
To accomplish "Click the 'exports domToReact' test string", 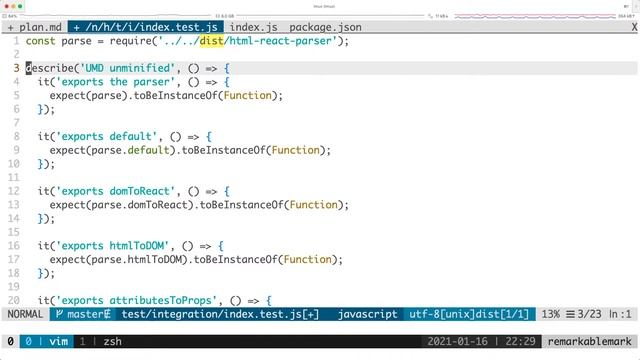I will 116,191.
